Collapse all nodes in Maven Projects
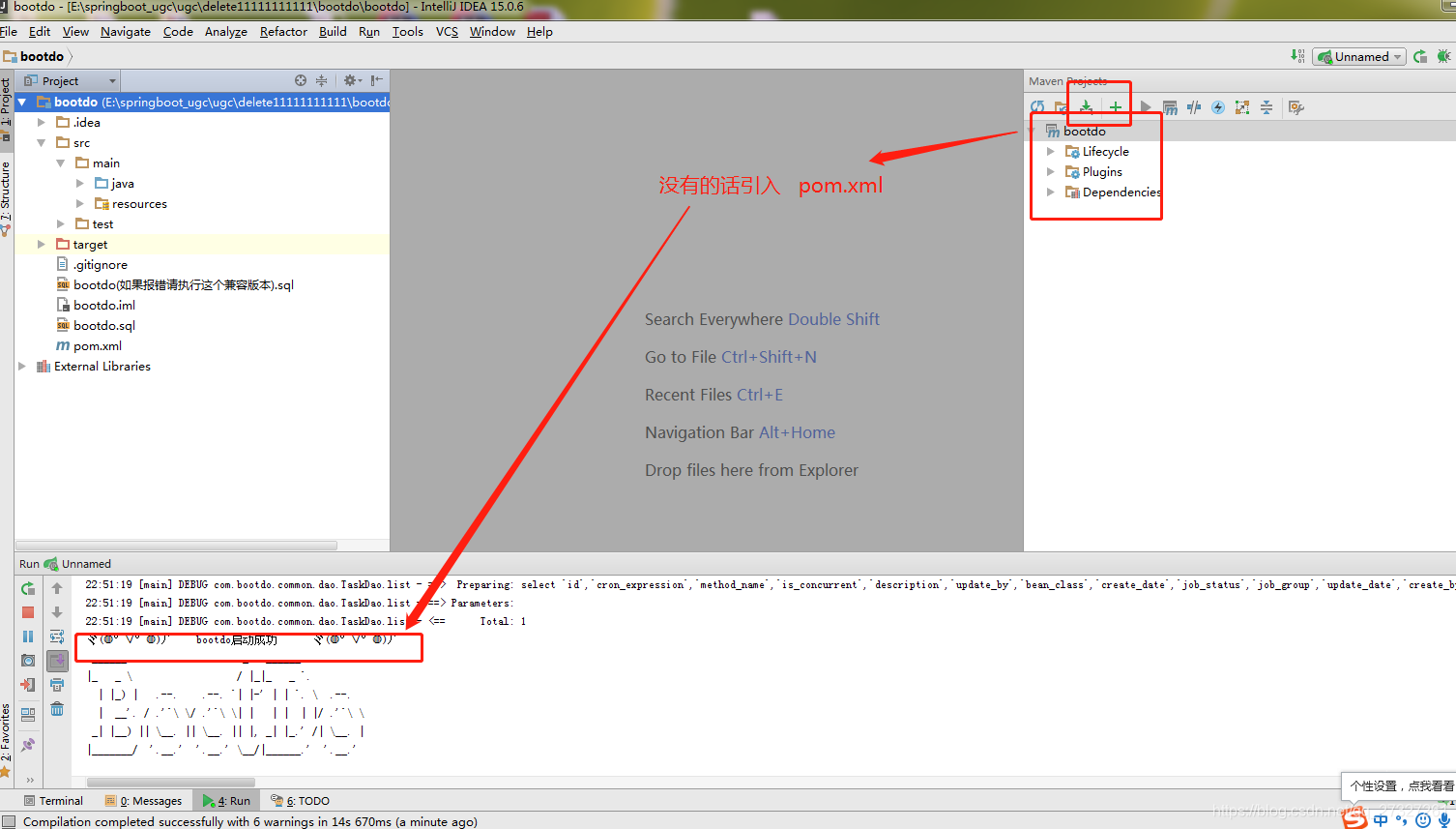The height and width of the screenshot is (829, 1456). coord(1267,107)
